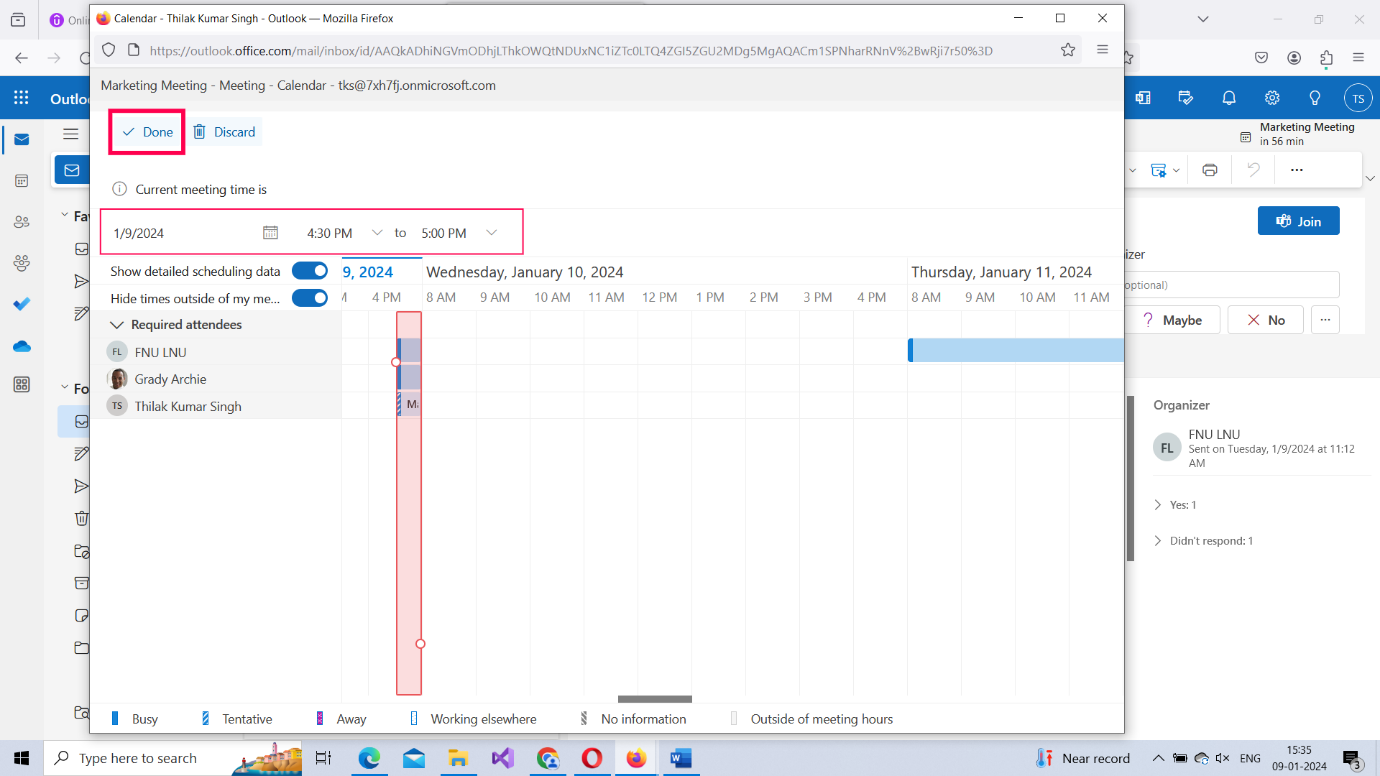Discard the proposed time changes

pos(225,132)
